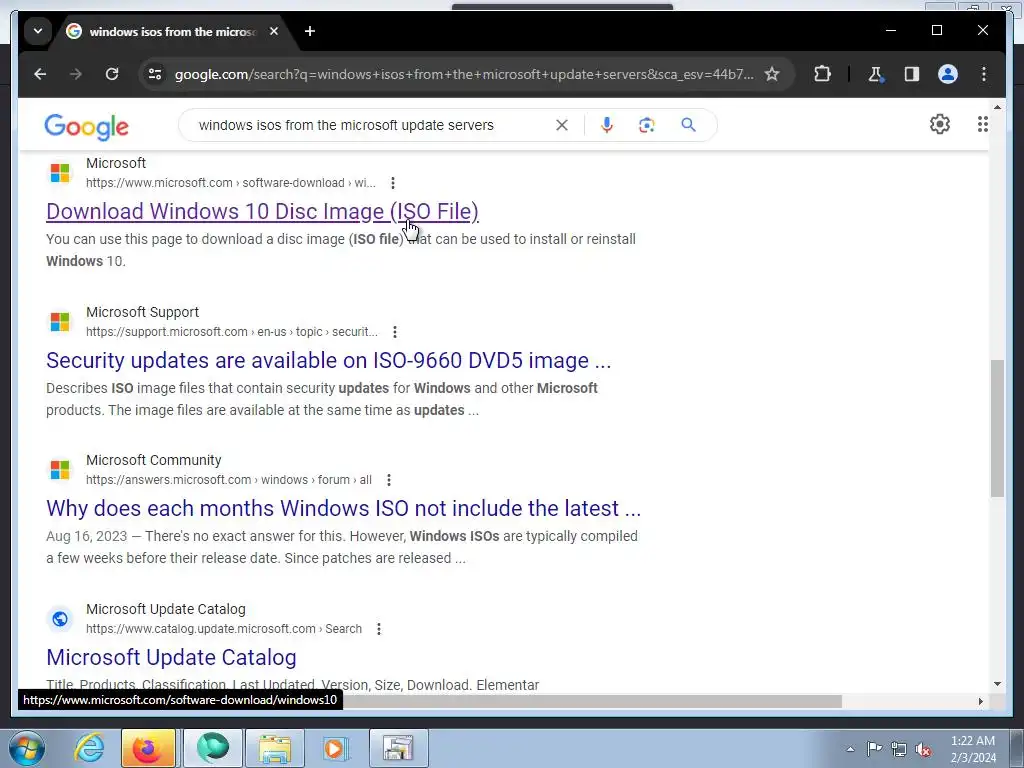The image size is (1024, 768).
Task: Click the https://www.microsoft.com software-download URL text
Action: click(231, 183)
